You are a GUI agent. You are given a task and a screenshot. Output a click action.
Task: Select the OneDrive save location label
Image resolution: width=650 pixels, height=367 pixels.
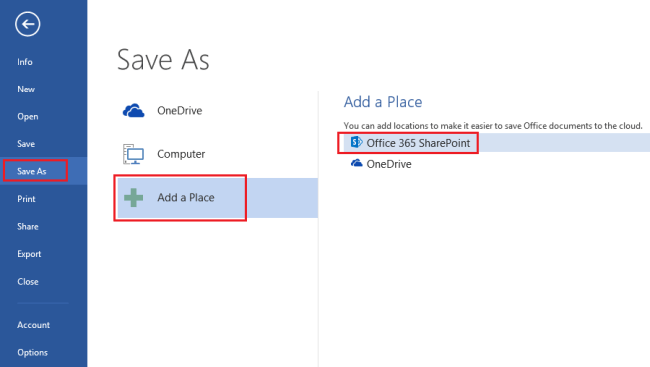pos(179,110)
